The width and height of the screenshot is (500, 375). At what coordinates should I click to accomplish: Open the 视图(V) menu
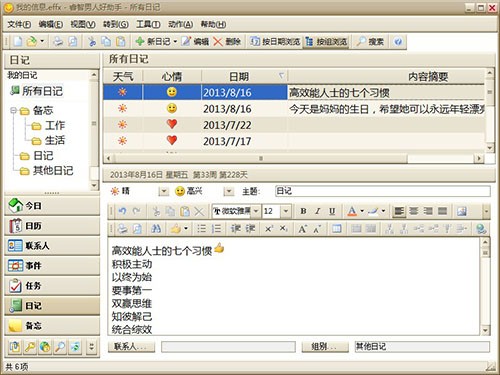point(83,24)
